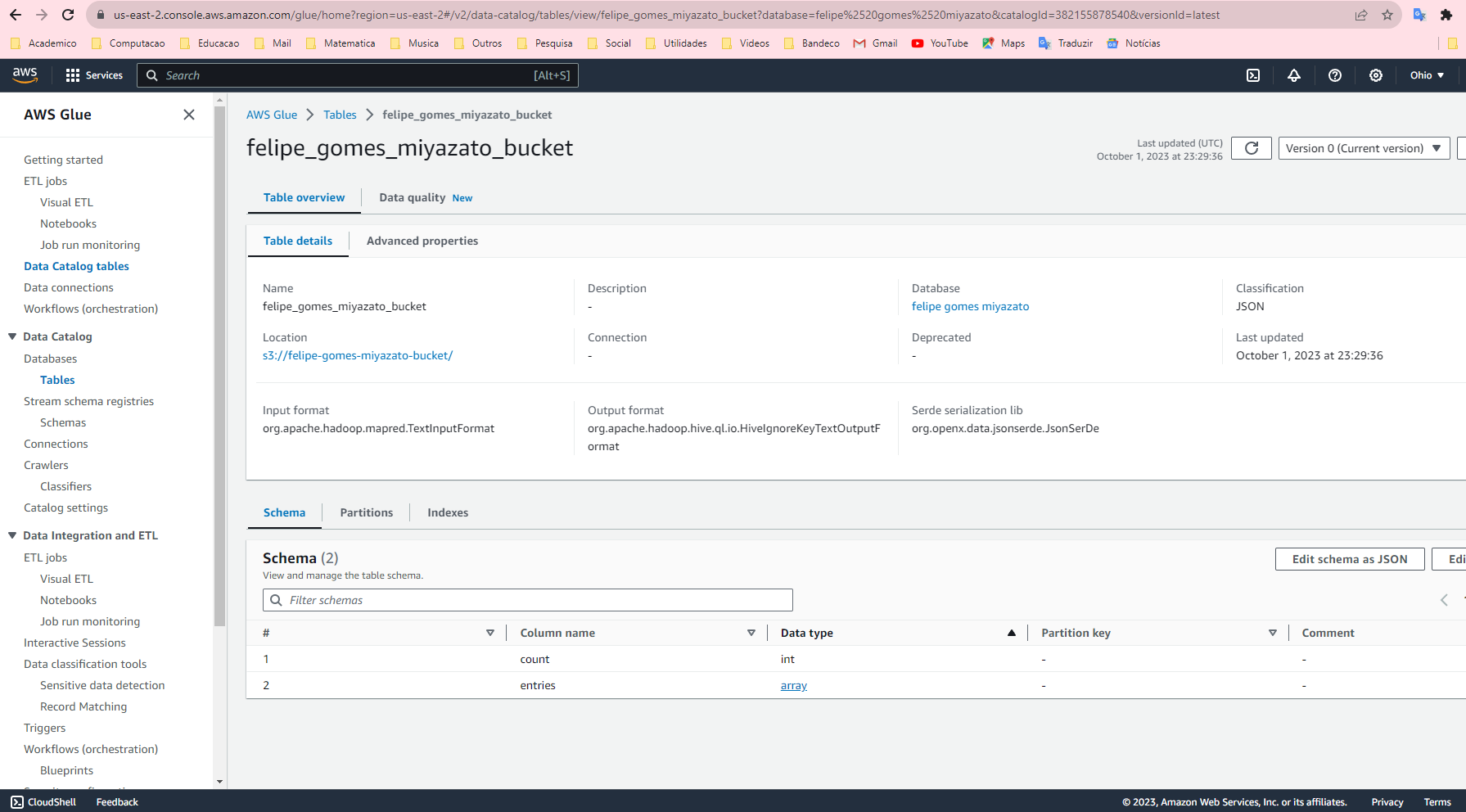
Task: Open the notifications bell icon
Action: 1293,75
